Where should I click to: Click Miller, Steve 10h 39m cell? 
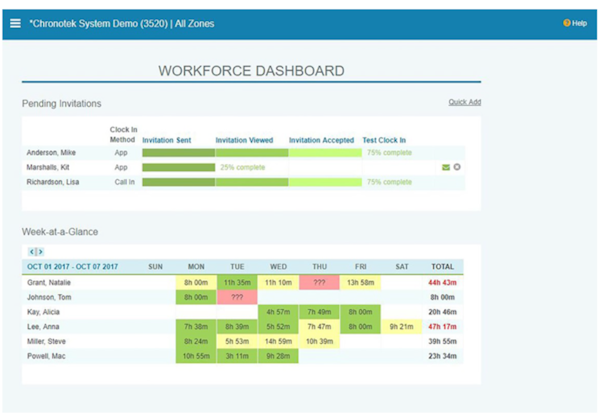(319, 342)
